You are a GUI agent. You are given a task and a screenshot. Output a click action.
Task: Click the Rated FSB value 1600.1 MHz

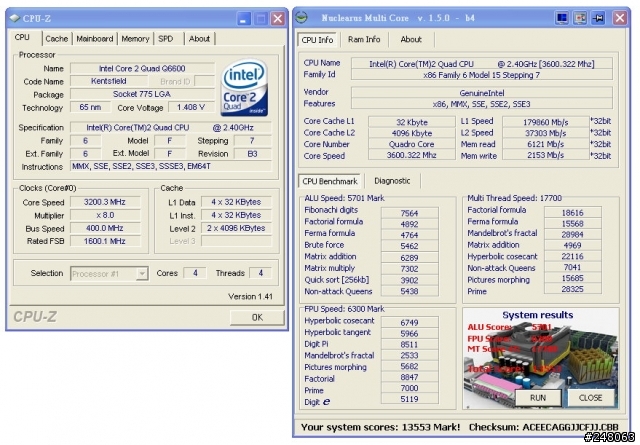point(105,241)
